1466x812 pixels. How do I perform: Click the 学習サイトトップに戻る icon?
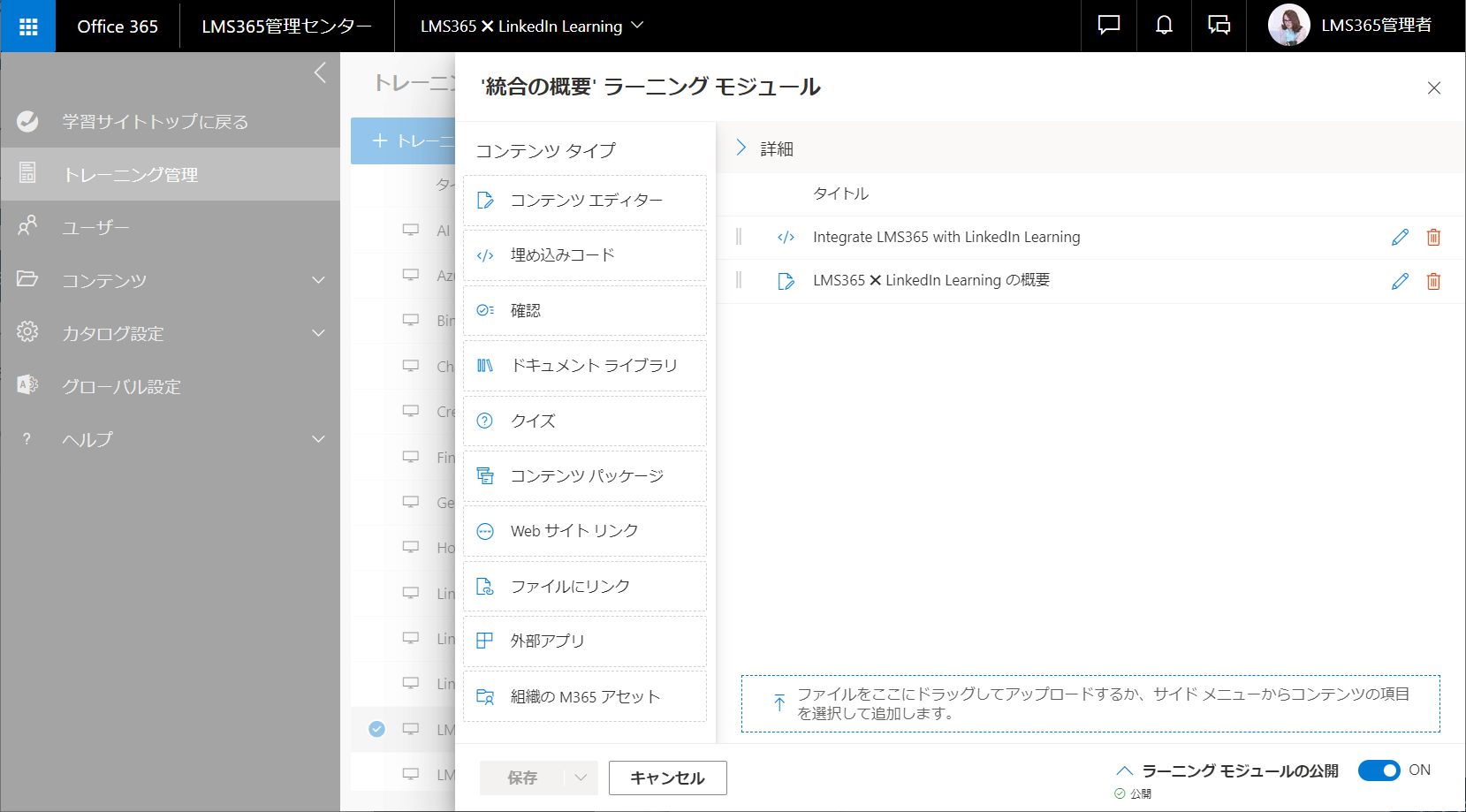tap(27, 121)
